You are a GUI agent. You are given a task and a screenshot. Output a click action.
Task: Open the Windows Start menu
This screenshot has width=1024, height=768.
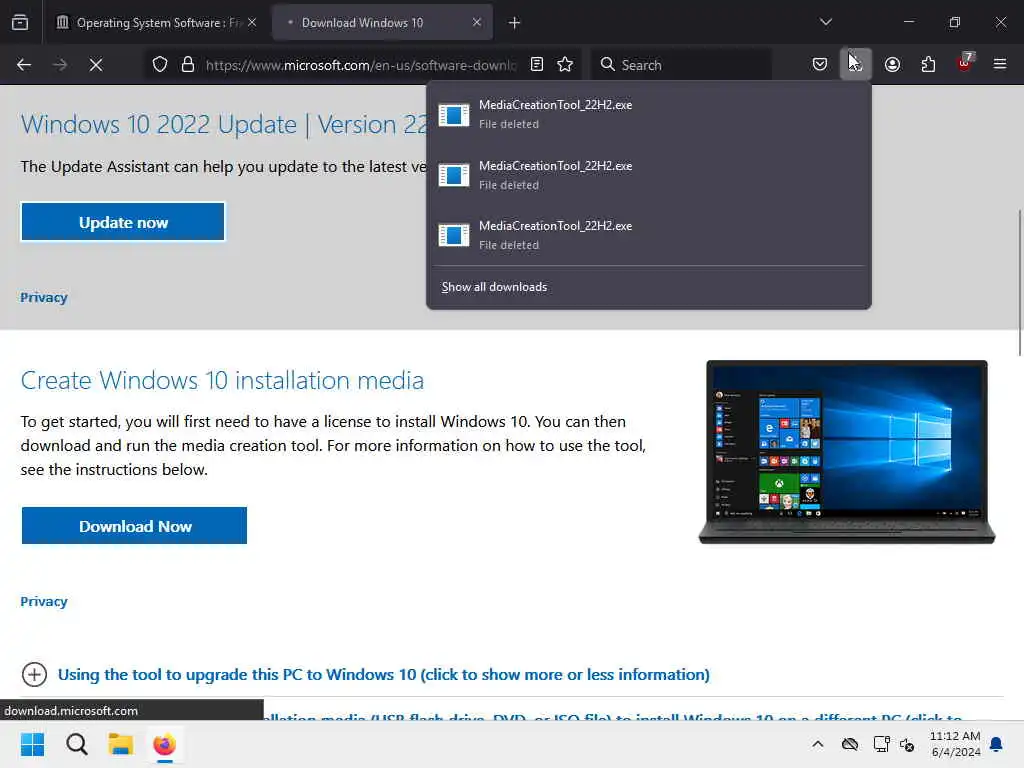32,744
